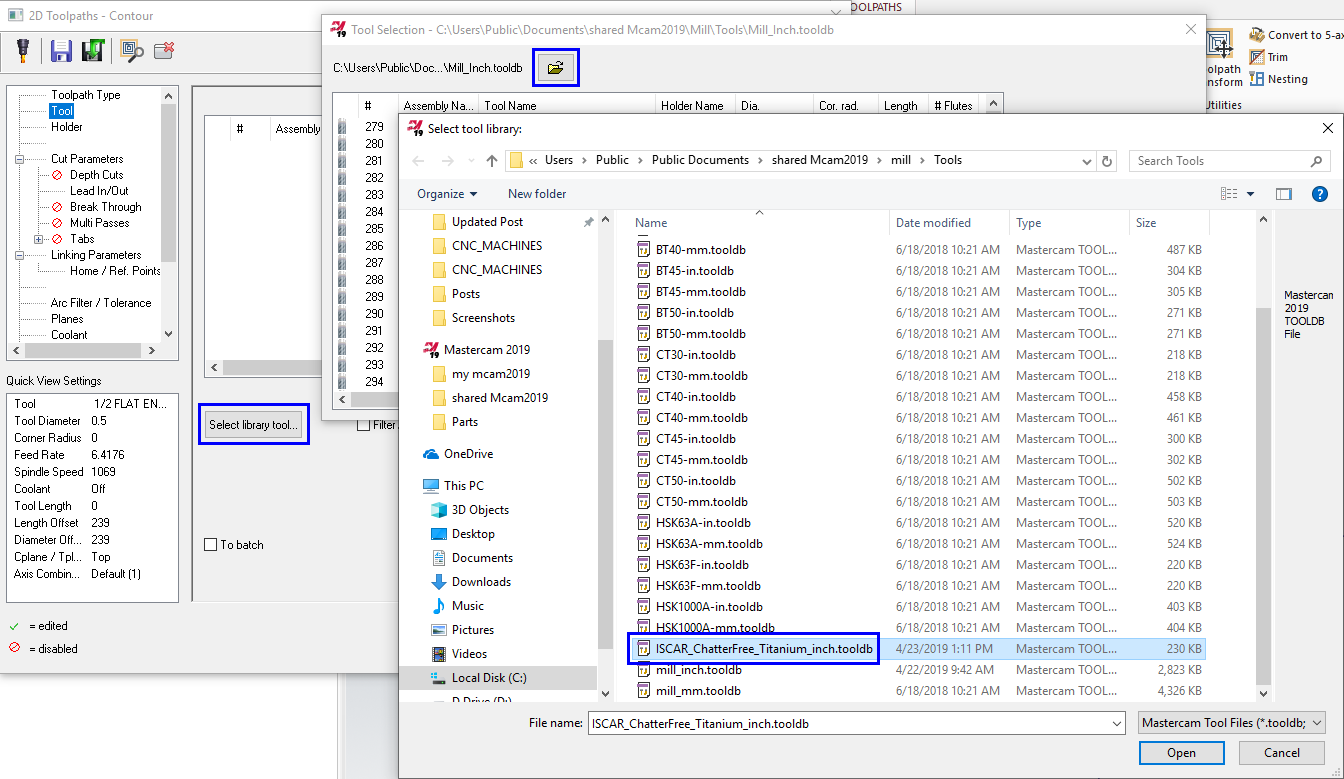This screenshot has height=779, width=1344.
Task: Open the Mastercam Tool Files type dropdown
Action: point(1232,723)
